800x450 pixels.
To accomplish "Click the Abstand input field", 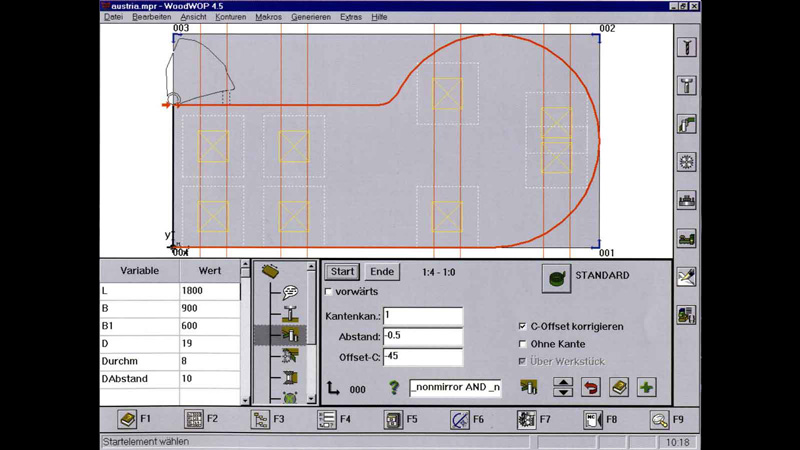I will (x=422, y=336).
